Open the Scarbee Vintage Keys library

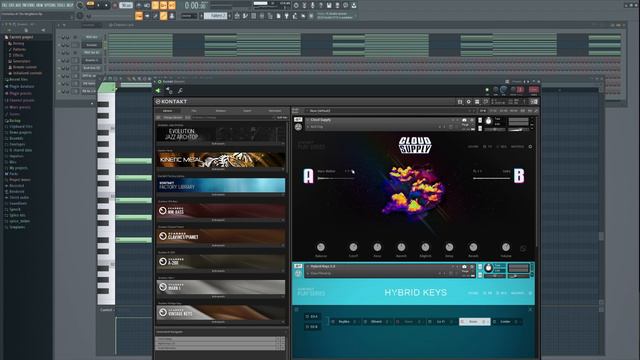pos(221,313)
